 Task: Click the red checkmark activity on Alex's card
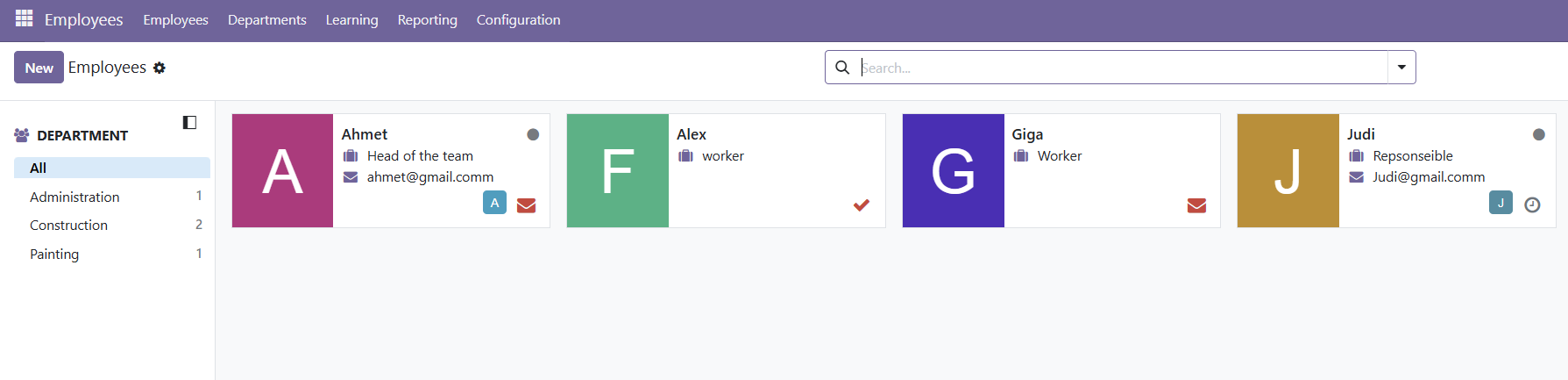(862, 205)
